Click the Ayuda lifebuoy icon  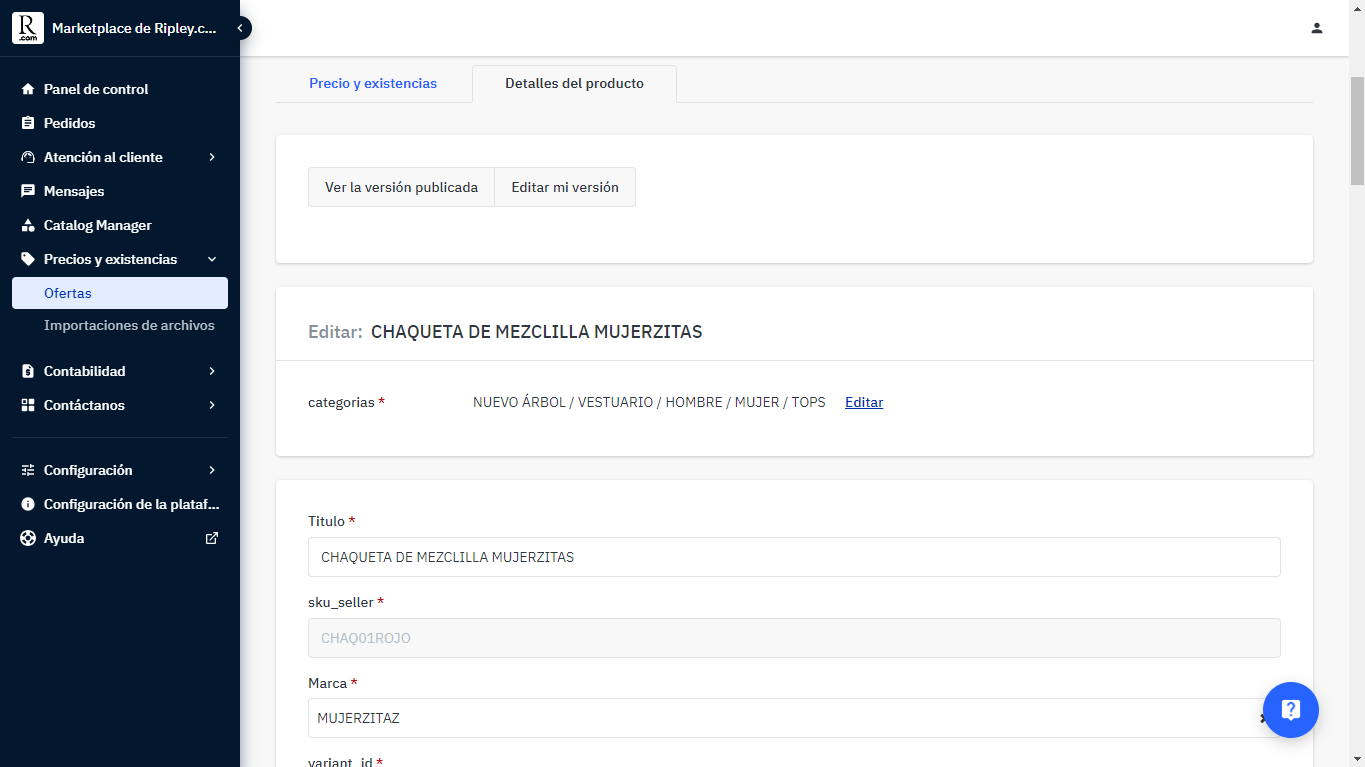pyautogui.click(x=28, y=538)
